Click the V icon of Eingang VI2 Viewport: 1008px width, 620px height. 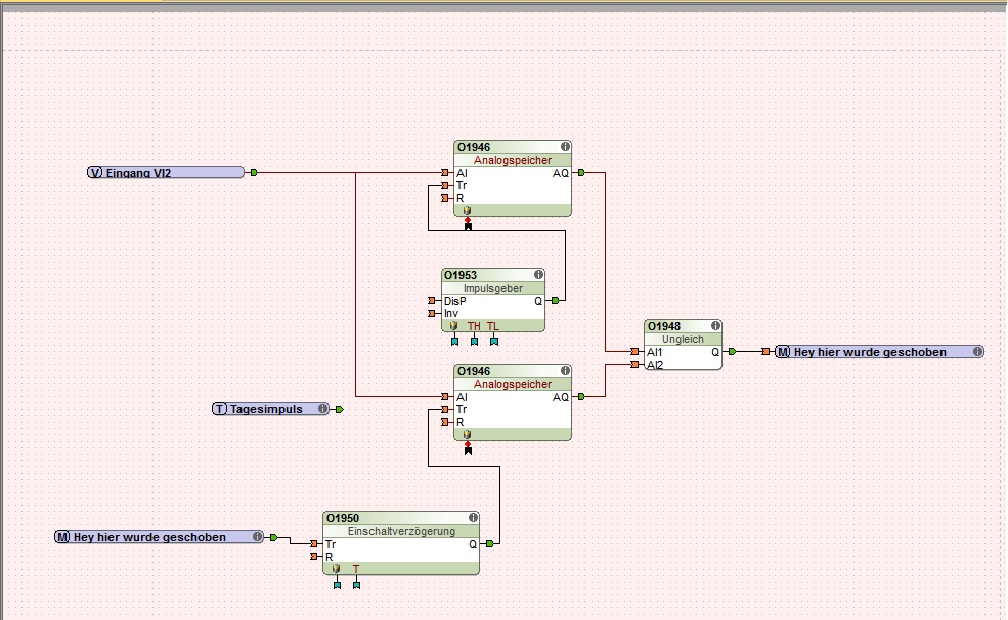click(95, 172)
